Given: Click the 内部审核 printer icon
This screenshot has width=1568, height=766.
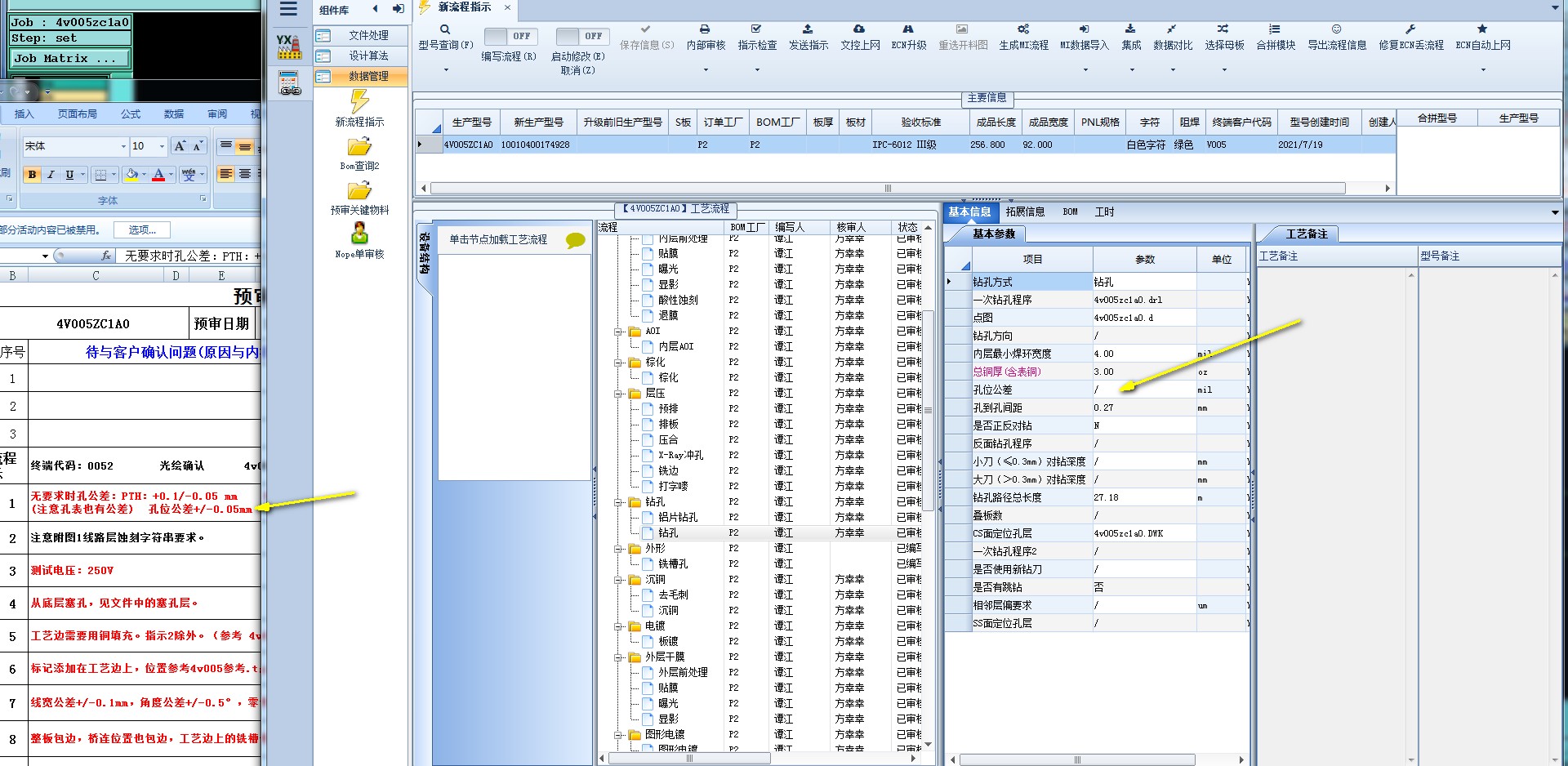Looking at the screenshot, I should click(x=705, y=29).
